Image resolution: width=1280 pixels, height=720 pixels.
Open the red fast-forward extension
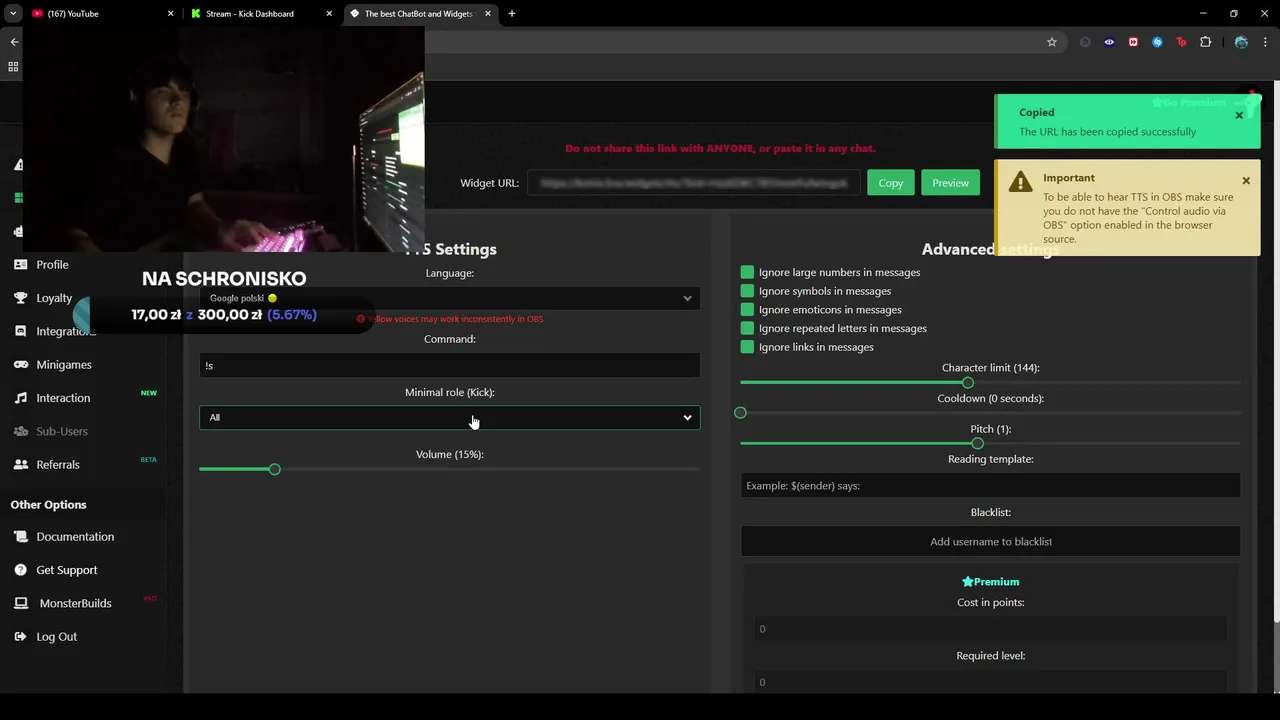[x=1133, y=42]
